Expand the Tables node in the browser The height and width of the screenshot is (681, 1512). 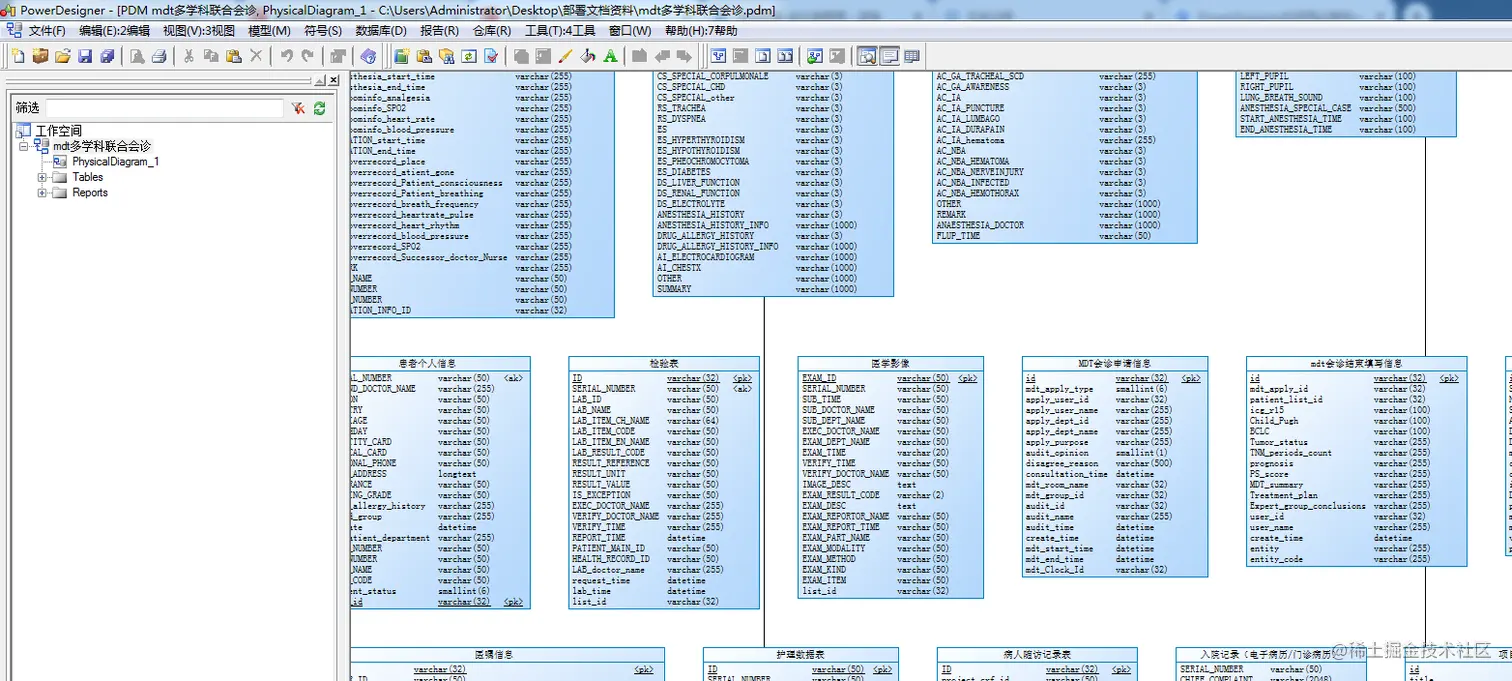42,177
